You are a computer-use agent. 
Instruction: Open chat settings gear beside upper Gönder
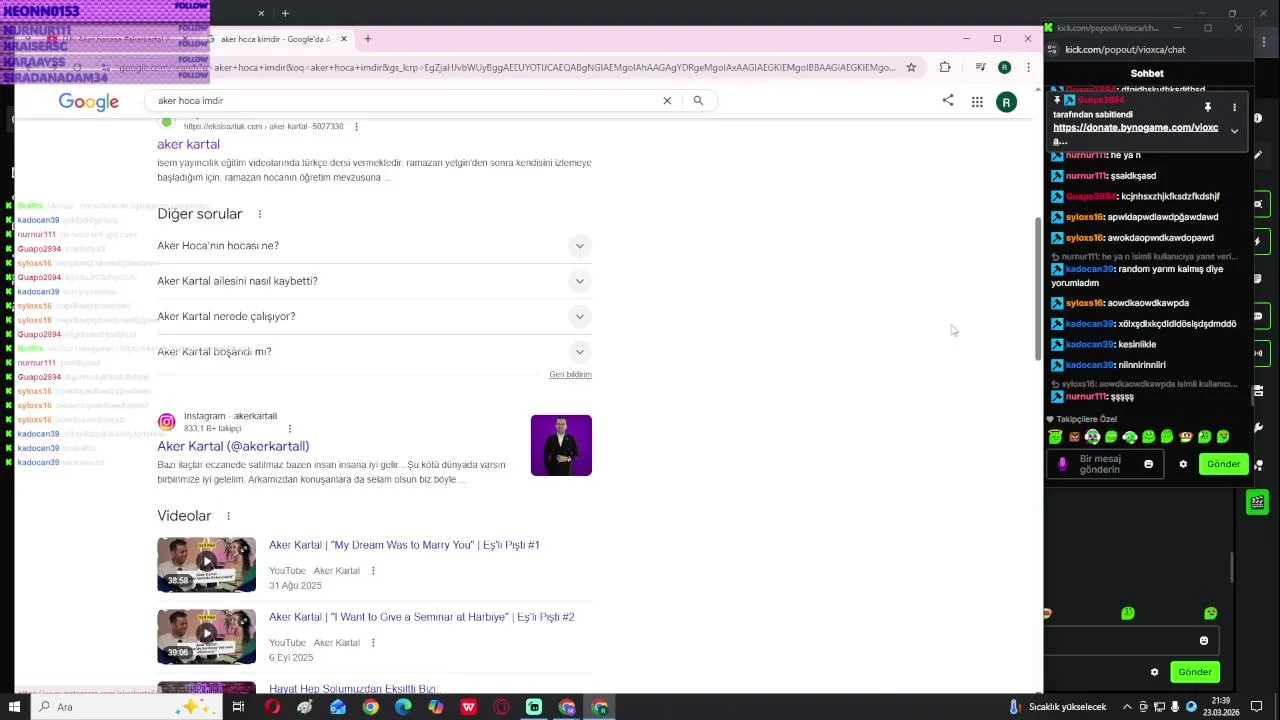tap(1183, 464)
